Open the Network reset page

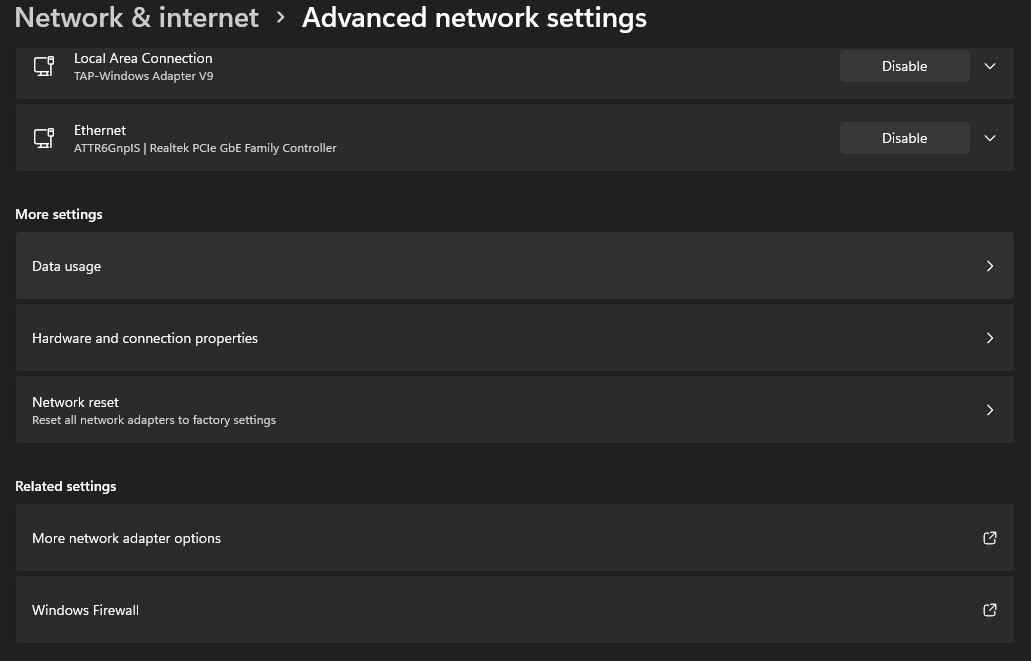tap(76, 402)
